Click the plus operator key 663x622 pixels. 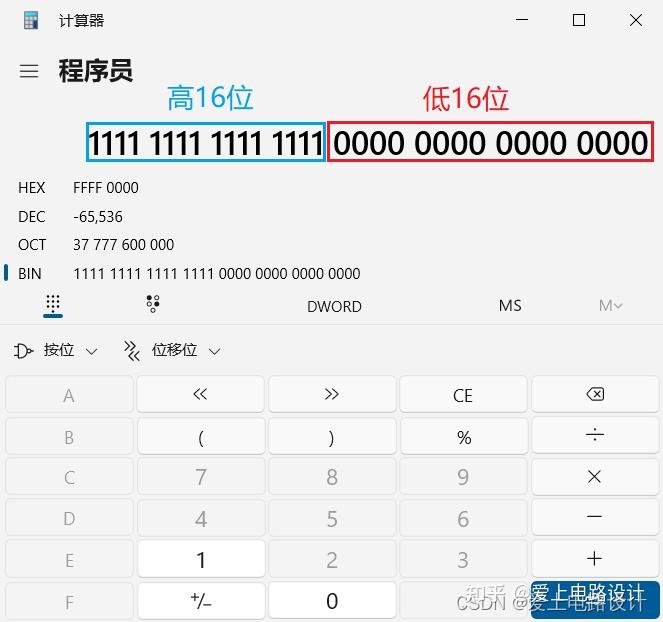(595, 559)
